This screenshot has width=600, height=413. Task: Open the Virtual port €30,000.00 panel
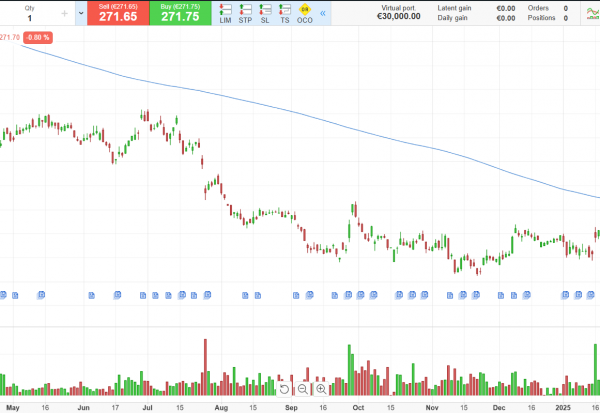(x=398, y=13)
